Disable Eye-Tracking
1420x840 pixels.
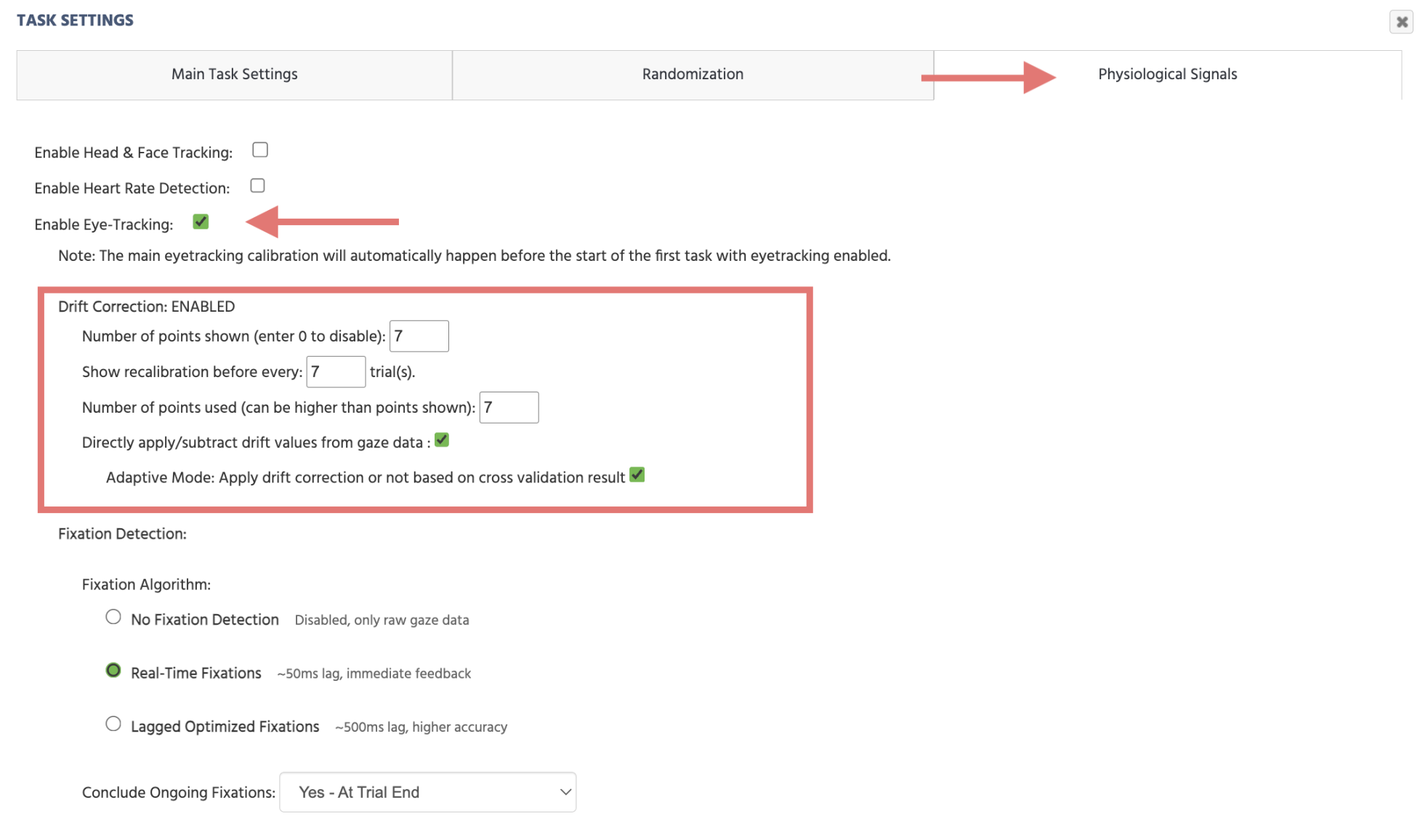pos(201,222)
